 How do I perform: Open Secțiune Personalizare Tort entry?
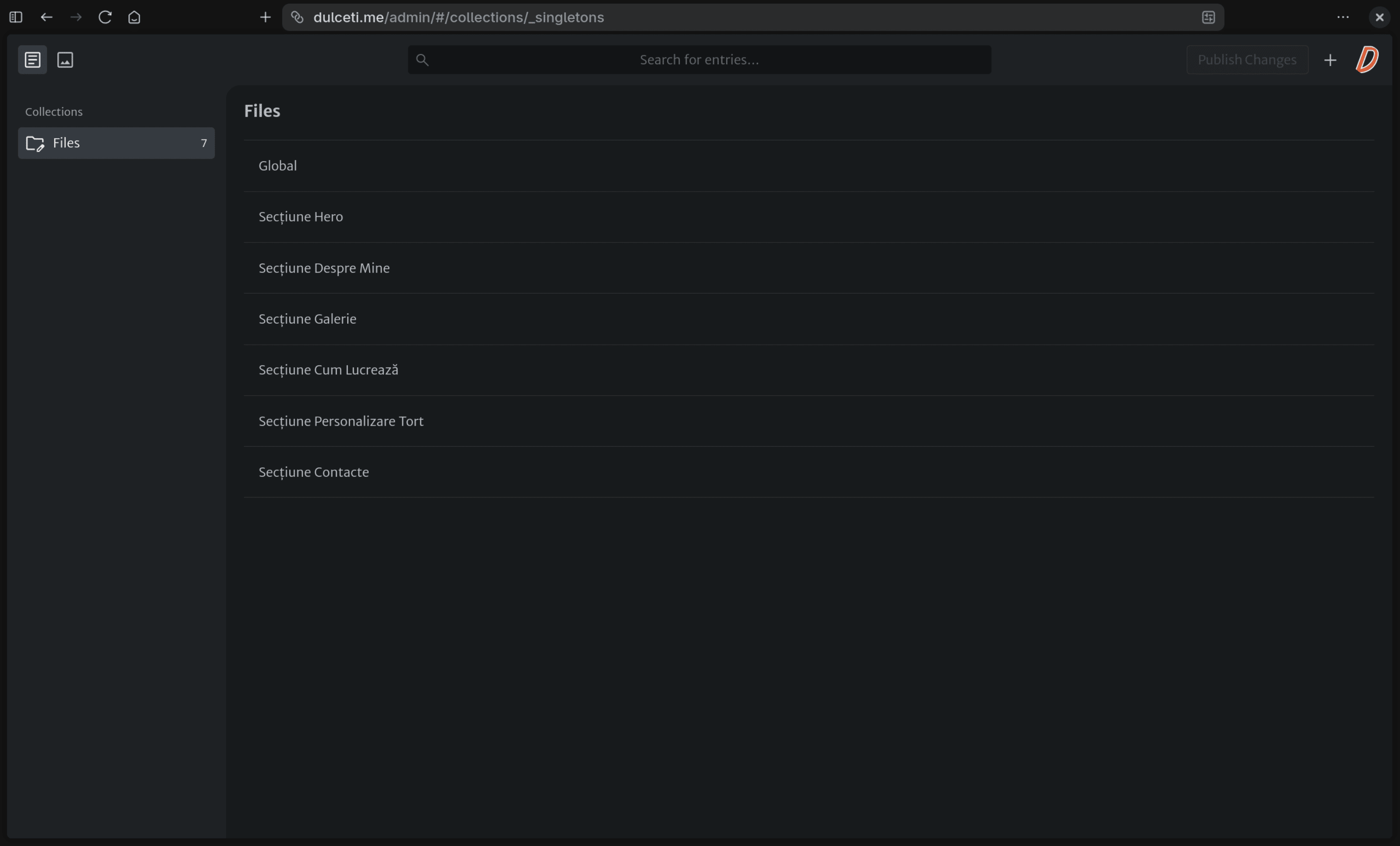tap(341, 422)
